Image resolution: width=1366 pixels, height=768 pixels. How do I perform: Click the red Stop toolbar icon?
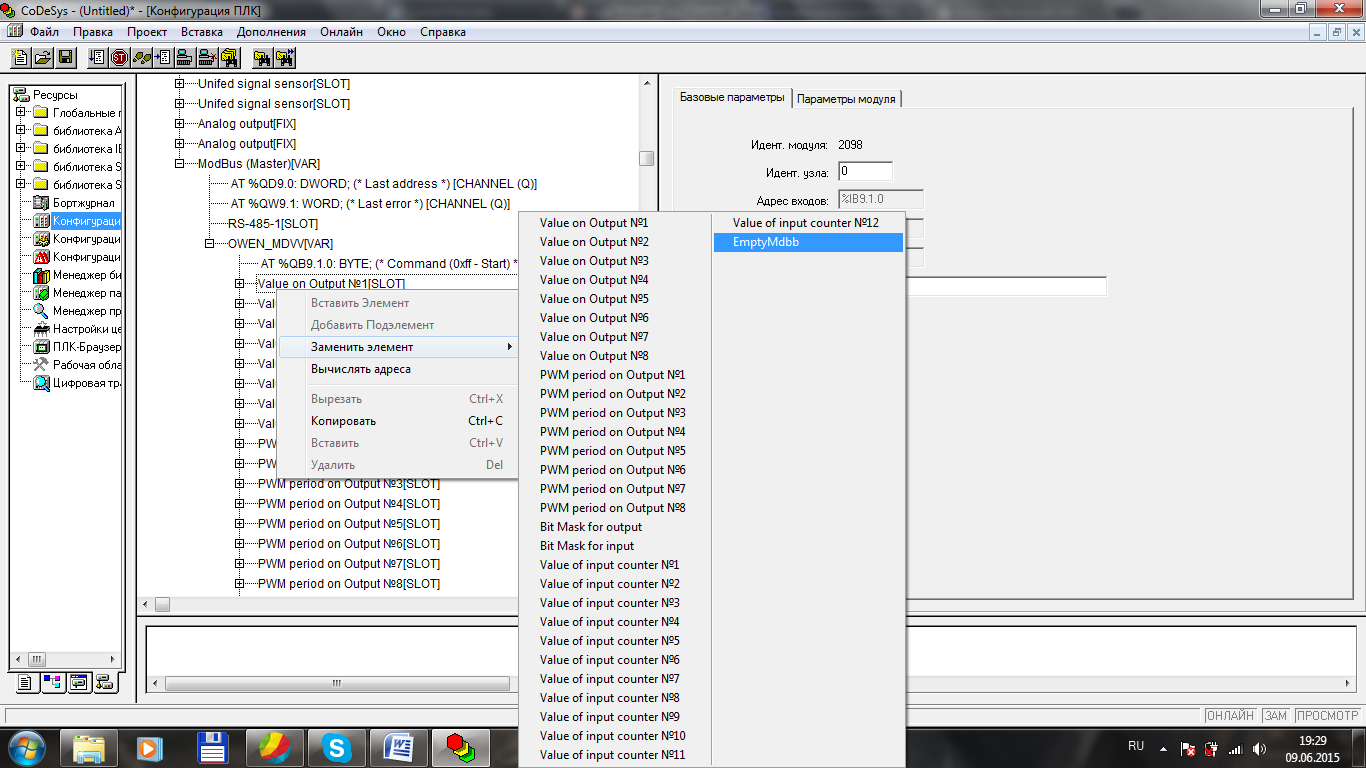(x=120, y=57)
